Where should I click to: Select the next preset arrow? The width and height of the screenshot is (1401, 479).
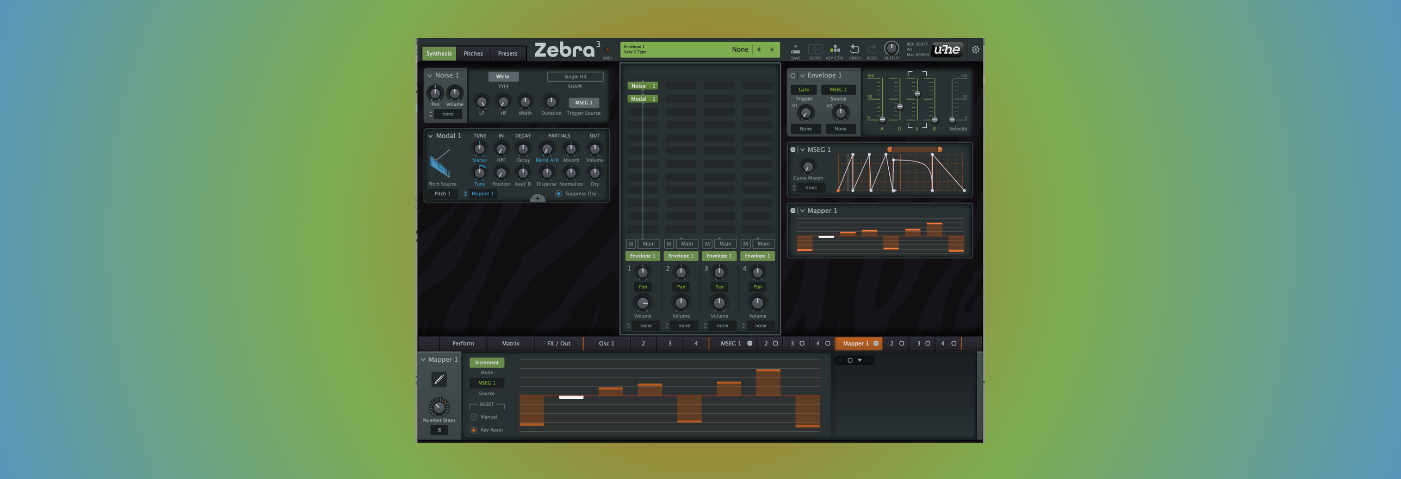pos(771,49)
